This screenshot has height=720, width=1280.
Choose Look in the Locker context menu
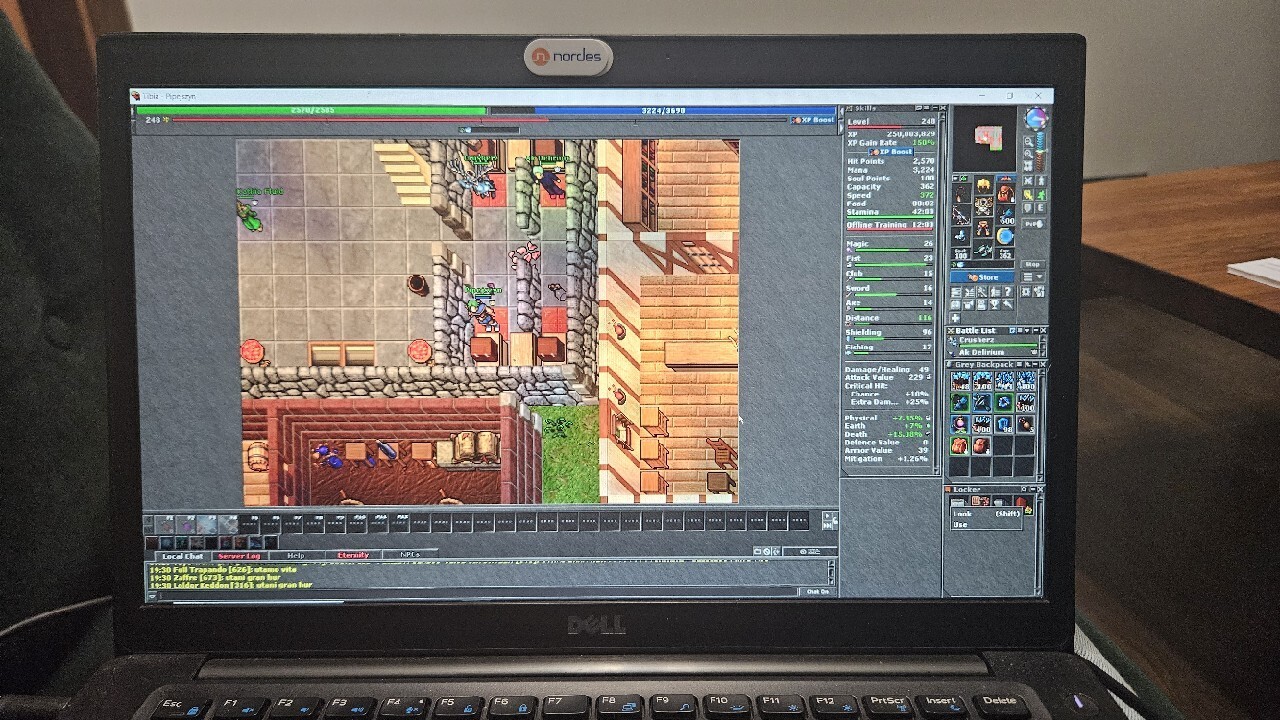[985, 514]
